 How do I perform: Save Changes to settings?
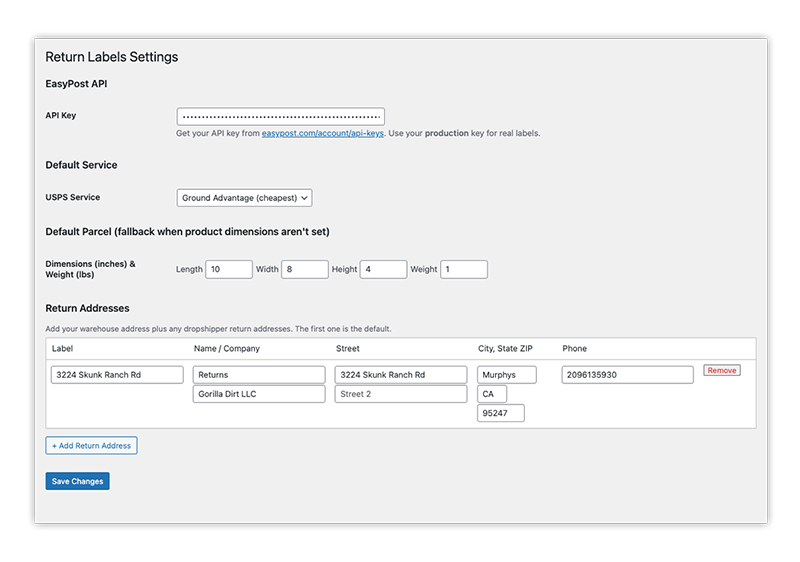(78, 481)
